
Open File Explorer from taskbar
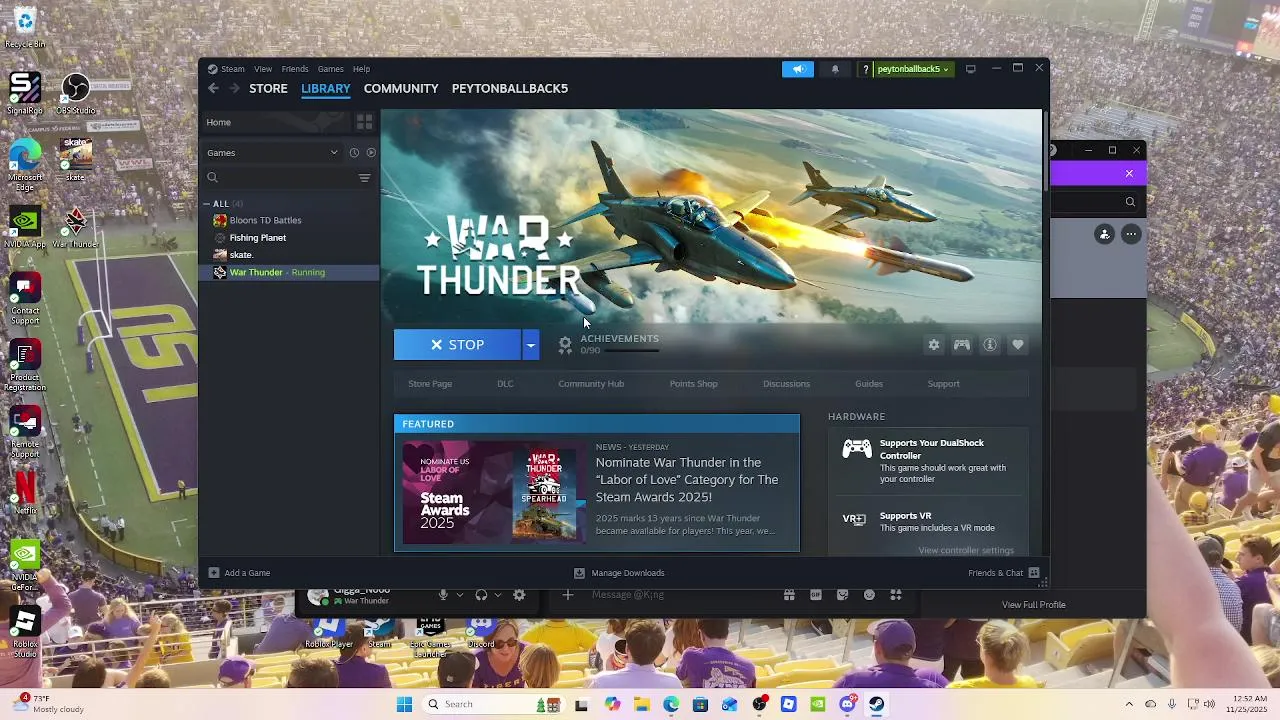[641, 704]
